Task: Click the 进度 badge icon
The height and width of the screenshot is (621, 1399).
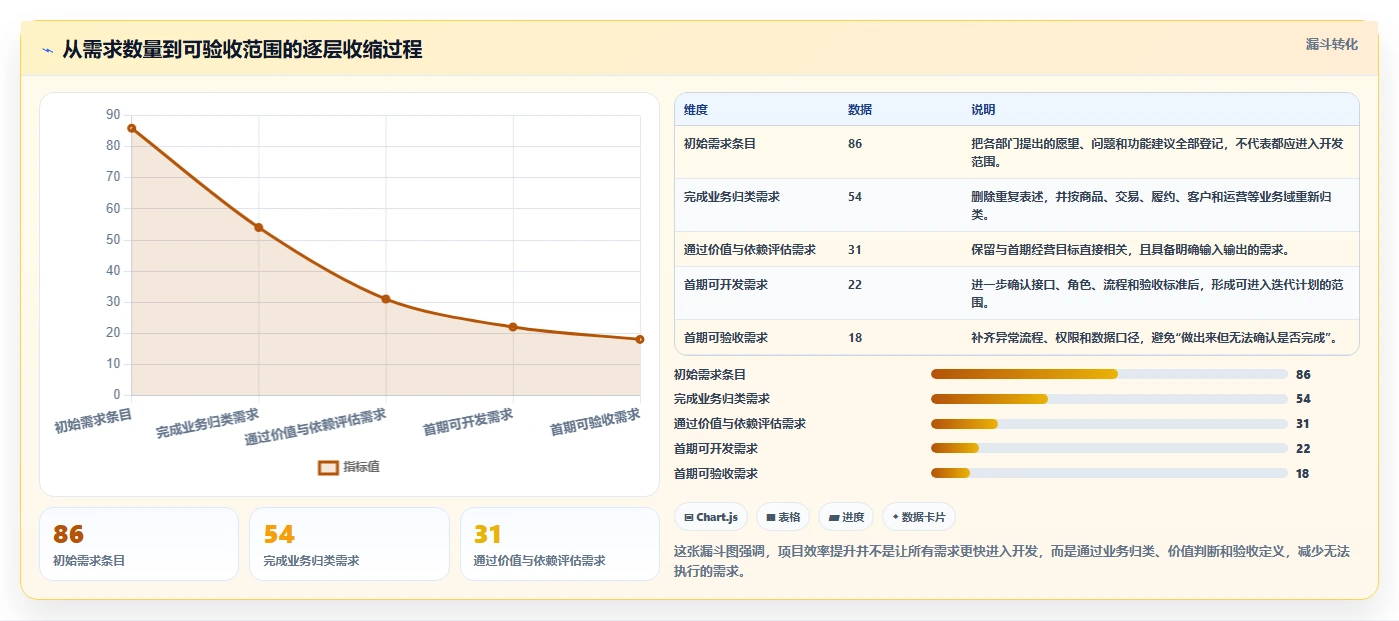Action: pos(833,517)
